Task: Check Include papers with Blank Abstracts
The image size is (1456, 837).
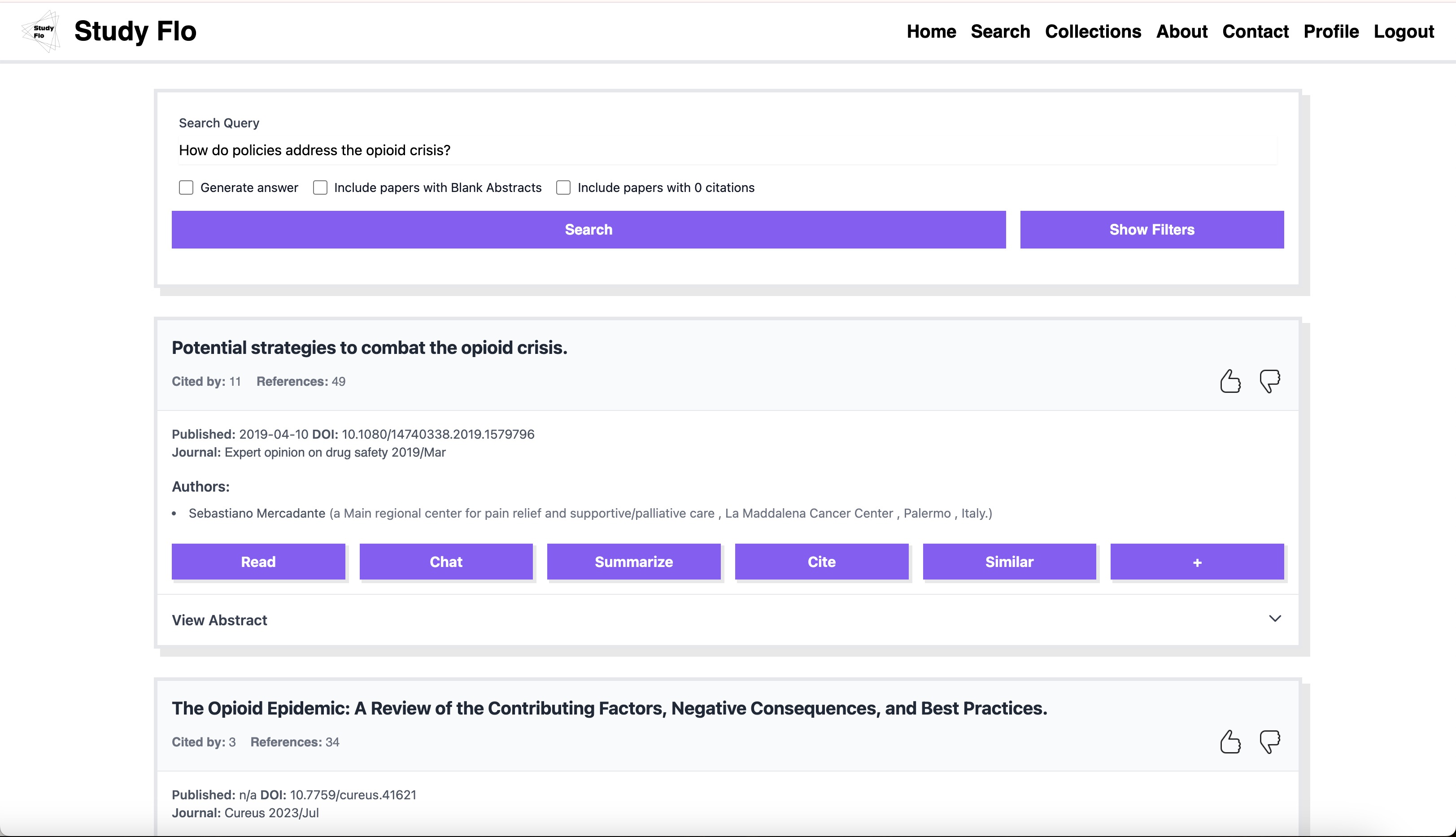Action: point(320,187)
